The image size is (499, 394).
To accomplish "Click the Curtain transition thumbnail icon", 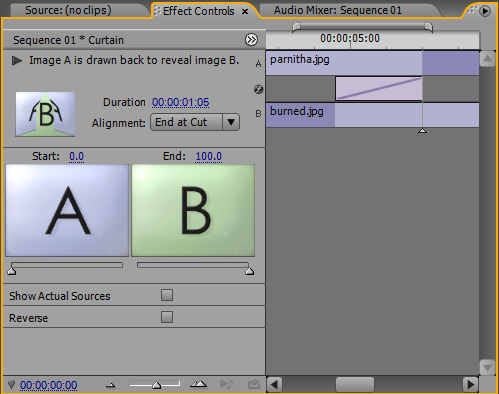I will click(x=45, y=114).
